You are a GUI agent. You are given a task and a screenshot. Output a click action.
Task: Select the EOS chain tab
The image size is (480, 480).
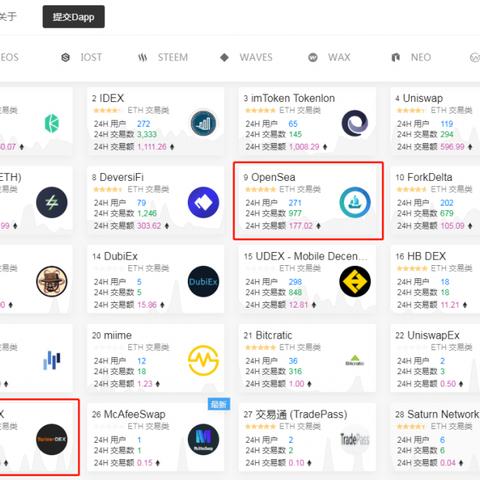(x=9, y=57)
